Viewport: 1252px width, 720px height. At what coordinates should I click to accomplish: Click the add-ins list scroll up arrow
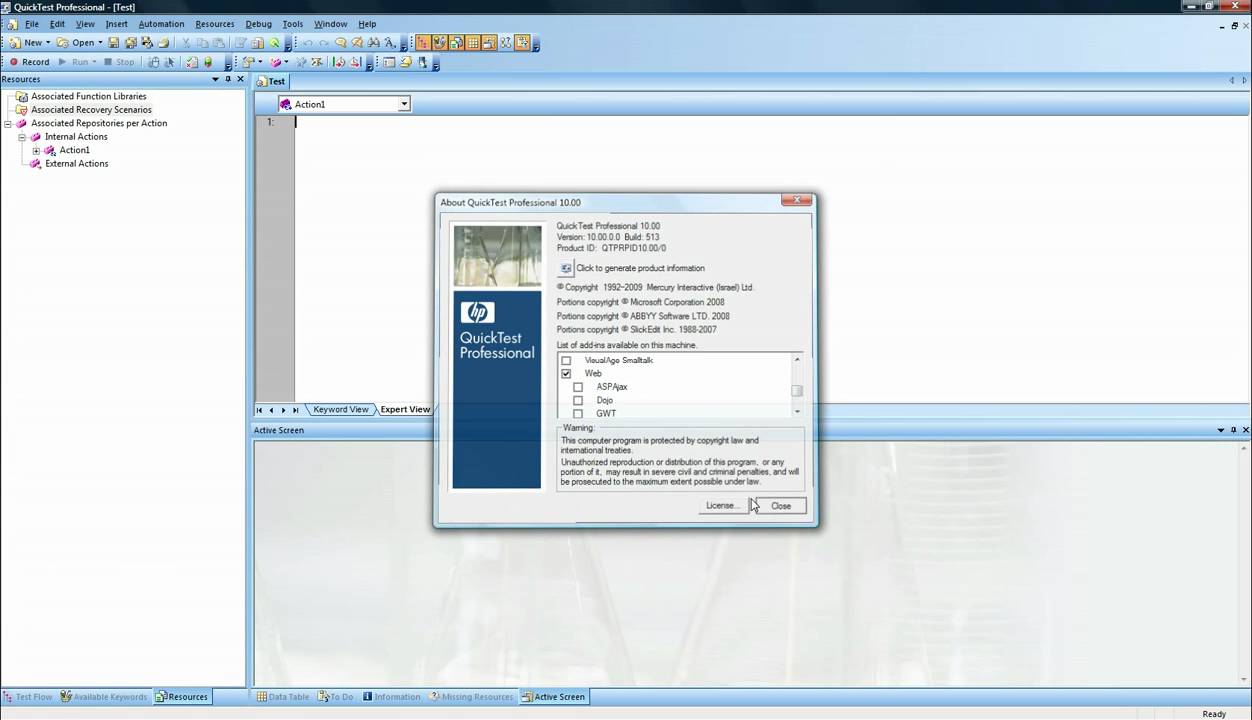pos(797,359)
